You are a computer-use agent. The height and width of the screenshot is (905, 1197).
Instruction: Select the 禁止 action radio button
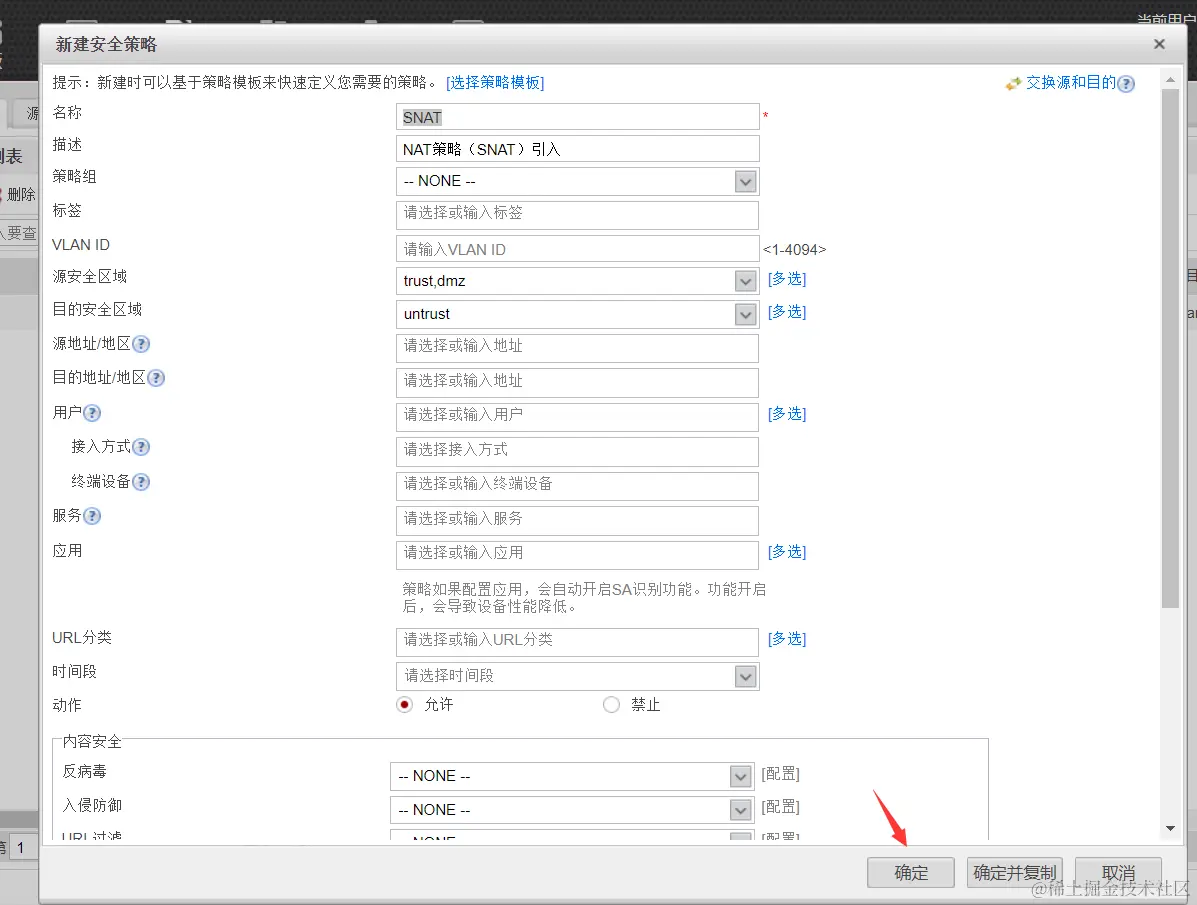coord(611,704)
